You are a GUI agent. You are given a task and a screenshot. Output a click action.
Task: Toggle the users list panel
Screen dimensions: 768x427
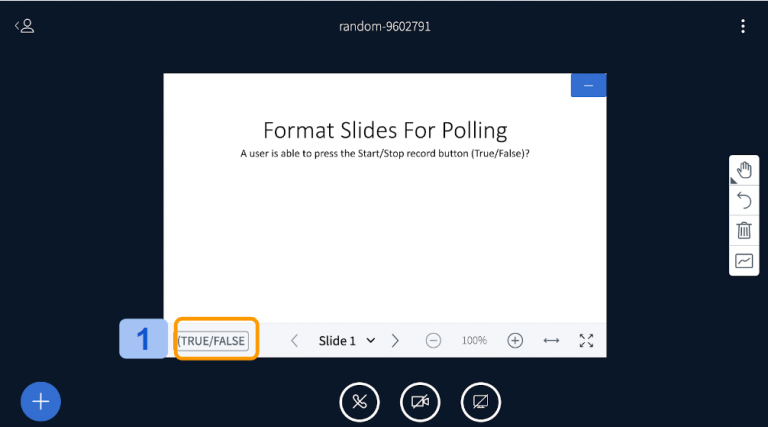pos(25,26)
